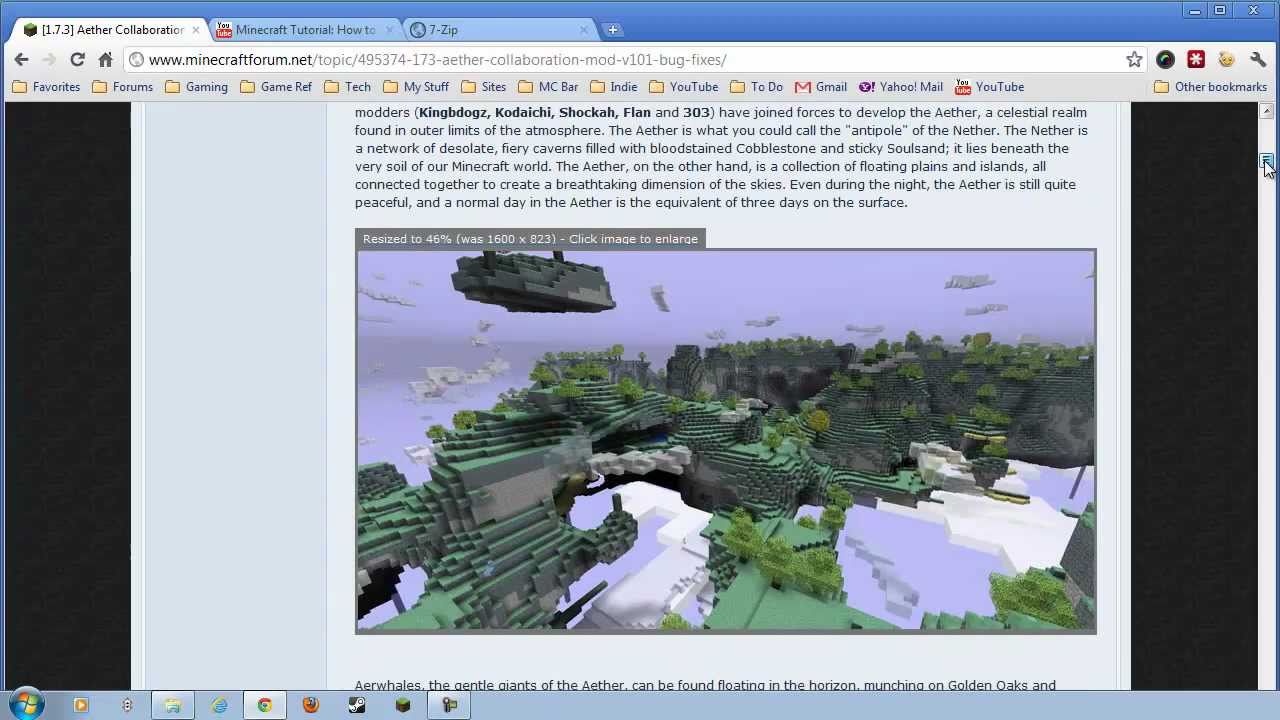The image size is (1280, 720).
Task: Open the Windows Explorer taskbar icon
Action: click(173, 705)
